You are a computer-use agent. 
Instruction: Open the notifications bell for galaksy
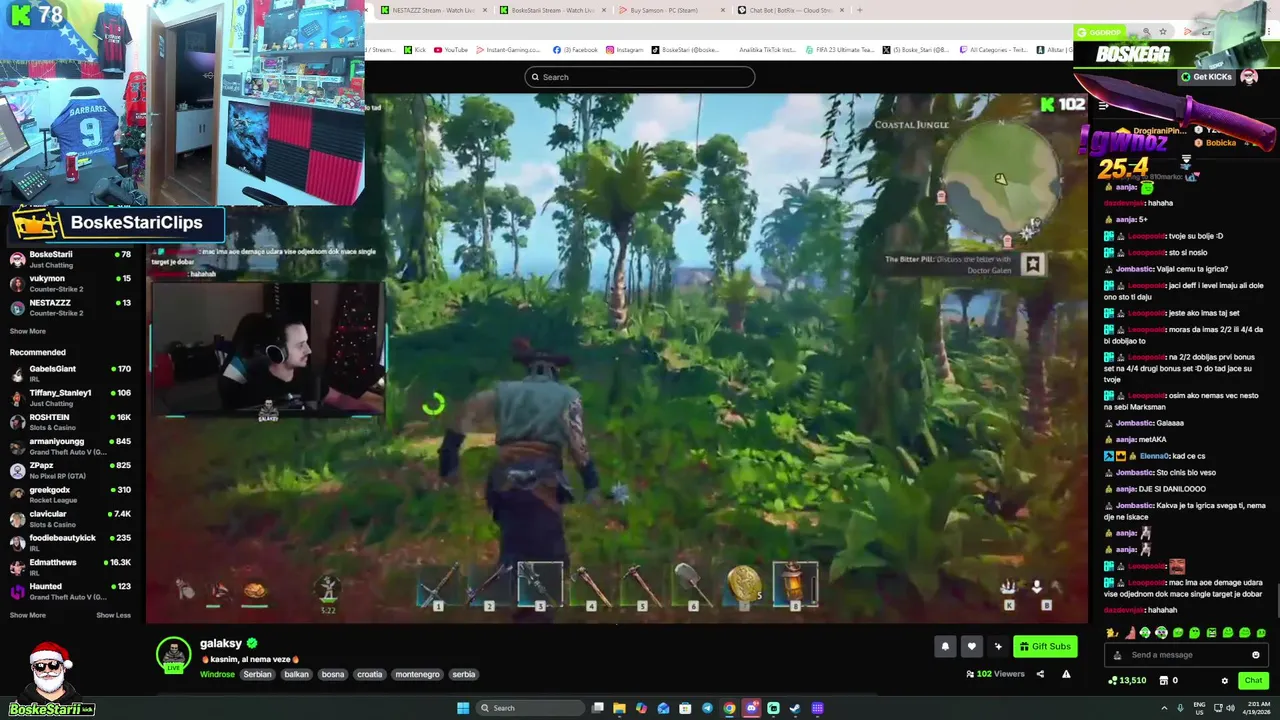click(x=945, y=646)
